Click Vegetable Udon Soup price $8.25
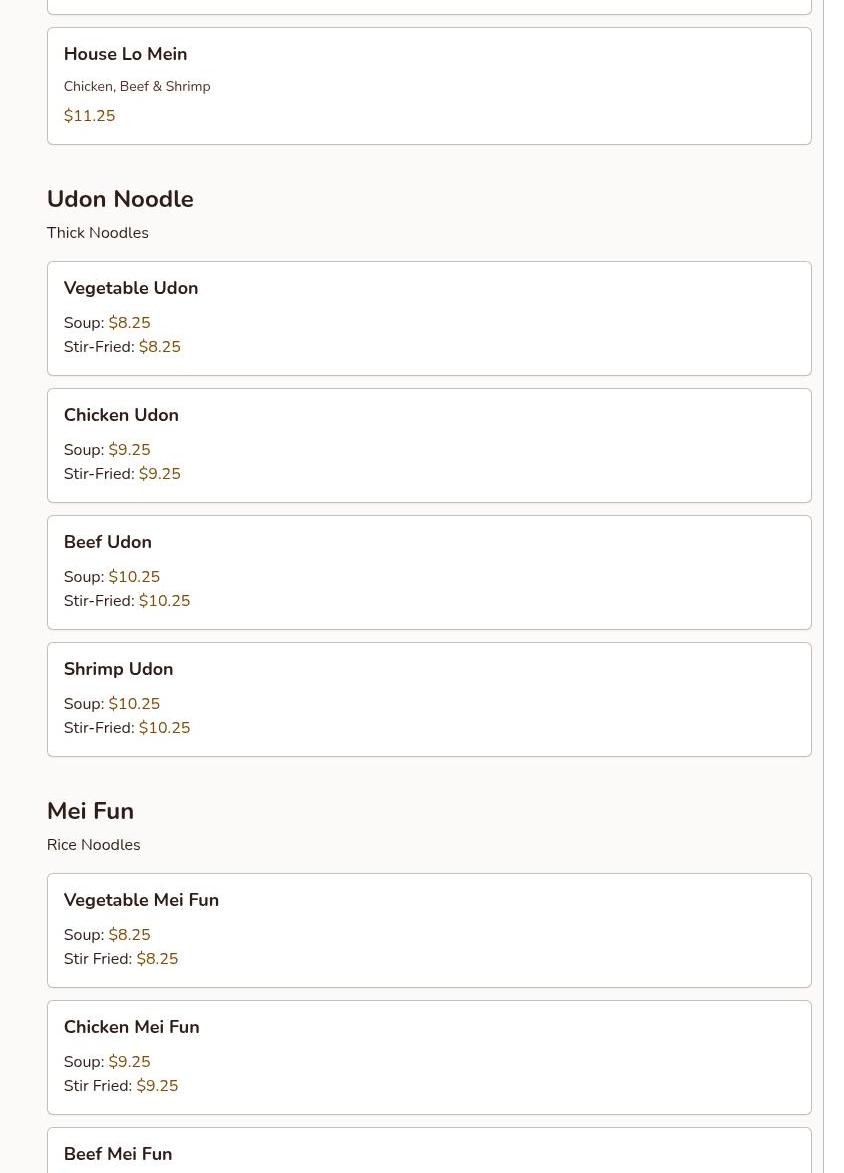 point(129,323)
